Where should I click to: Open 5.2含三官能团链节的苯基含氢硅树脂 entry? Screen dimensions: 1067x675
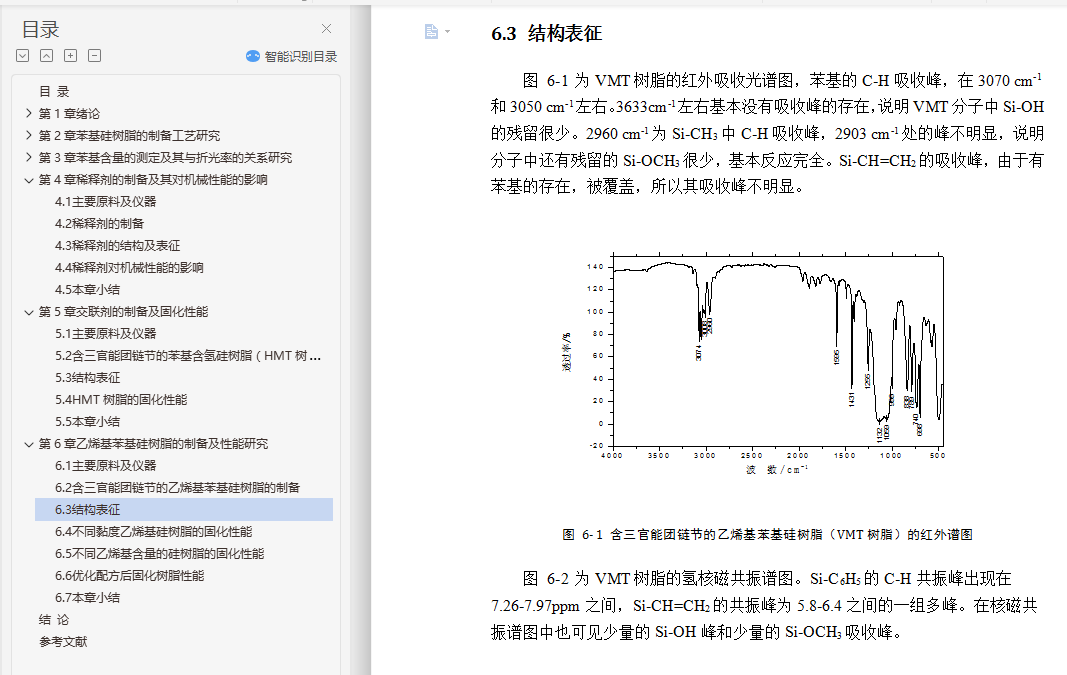coord(188,355)
